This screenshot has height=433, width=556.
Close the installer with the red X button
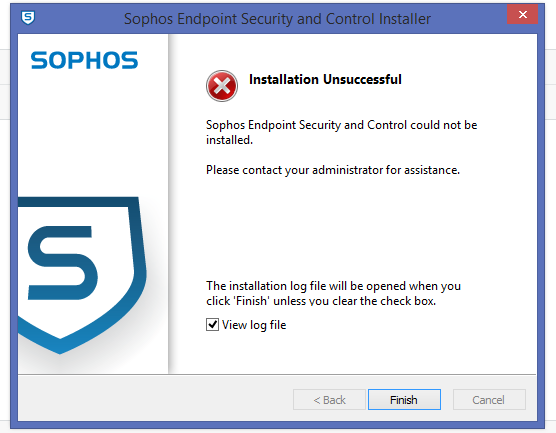[522, 14]
